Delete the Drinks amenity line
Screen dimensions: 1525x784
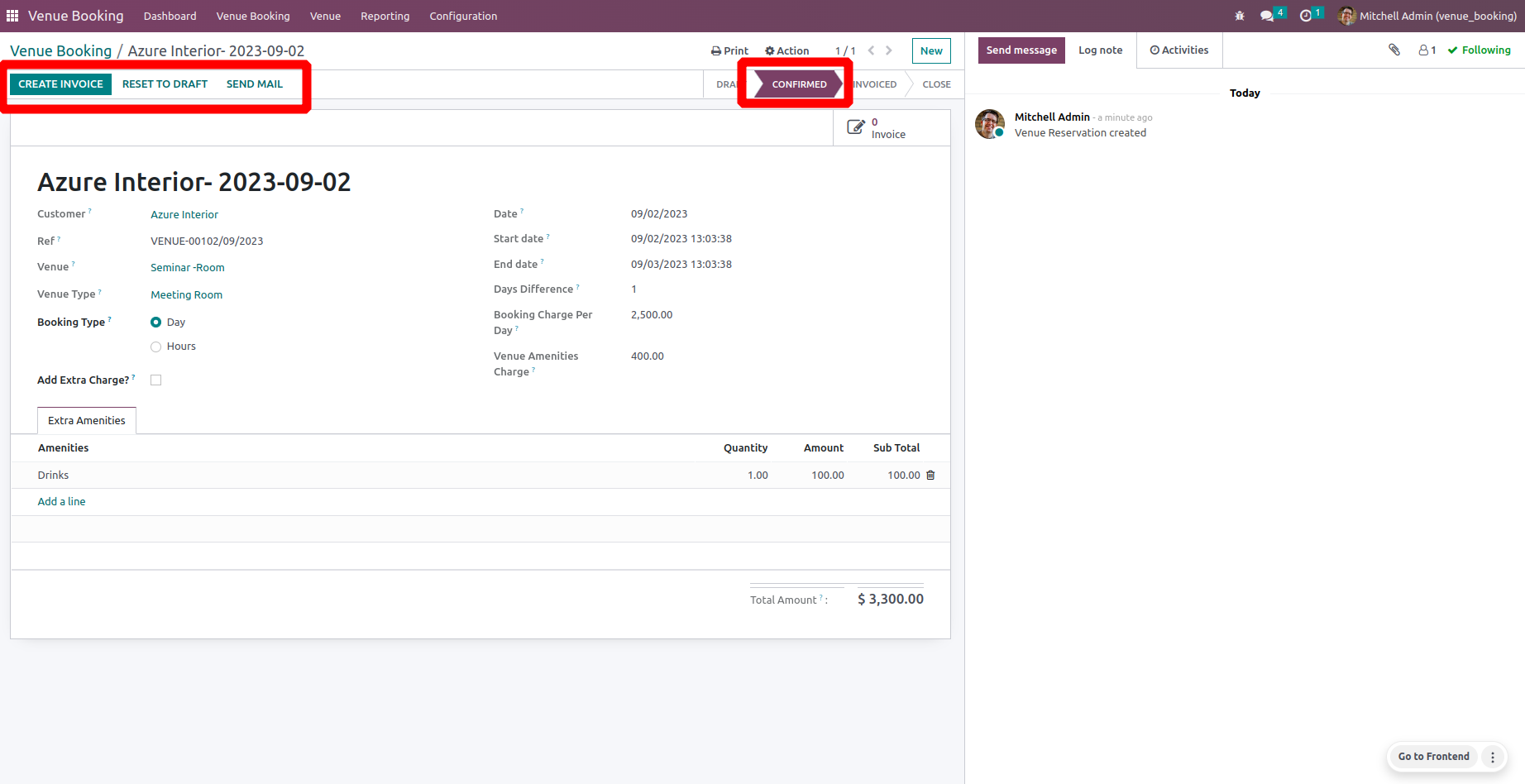[x=930, y=476]
